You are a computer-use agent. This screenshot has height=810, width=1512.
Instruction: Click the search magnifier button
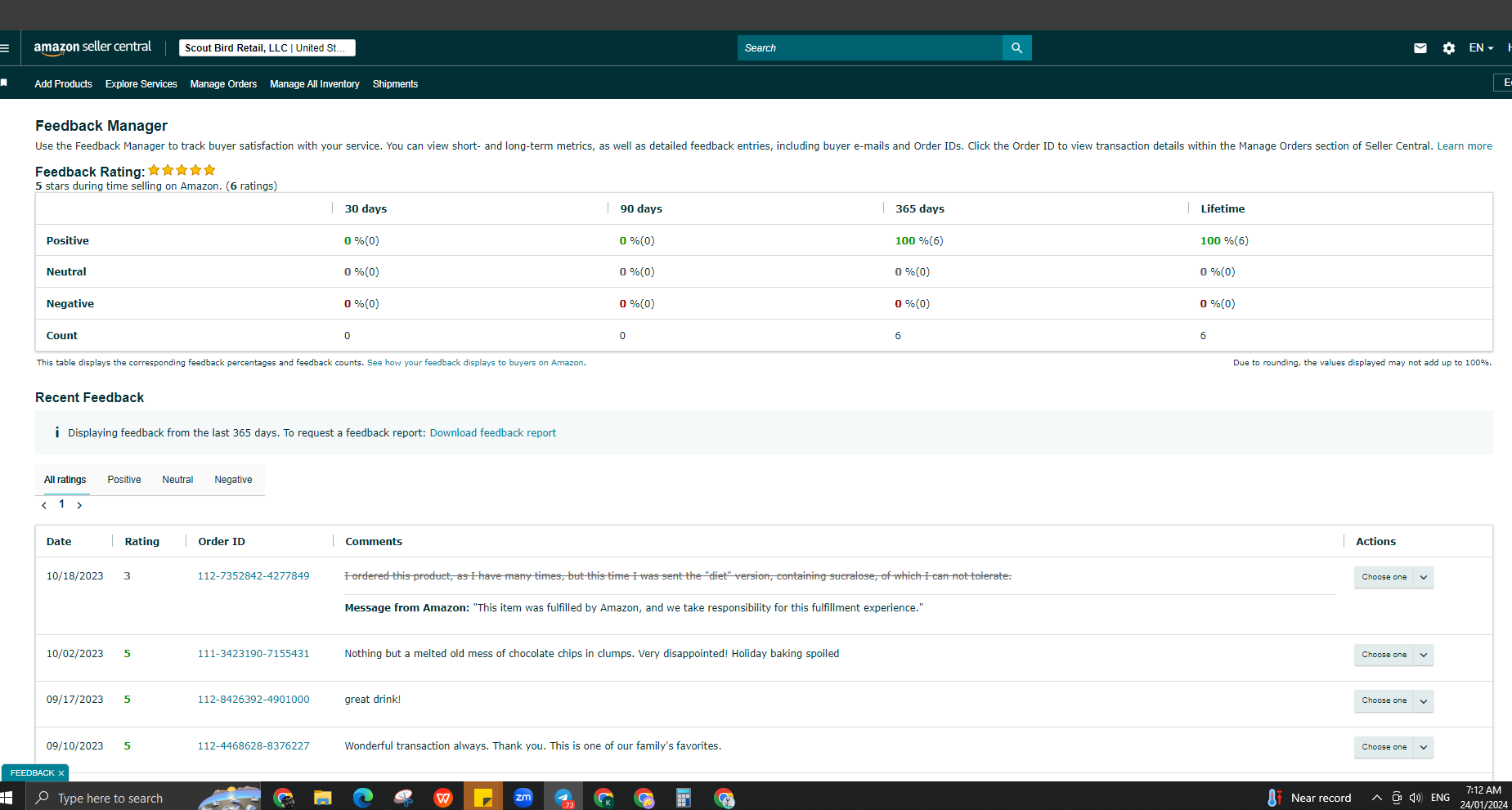[x=1016, y=48]
